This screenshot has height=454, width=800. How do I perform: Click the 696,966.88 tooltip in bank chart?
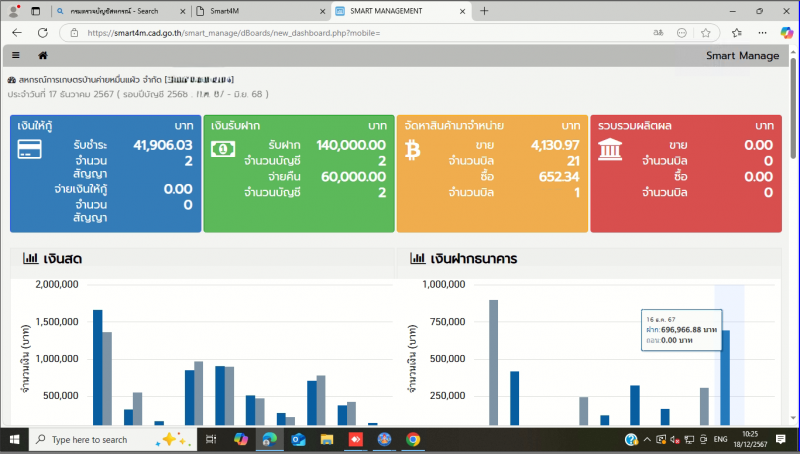click(x=682, y=330)
